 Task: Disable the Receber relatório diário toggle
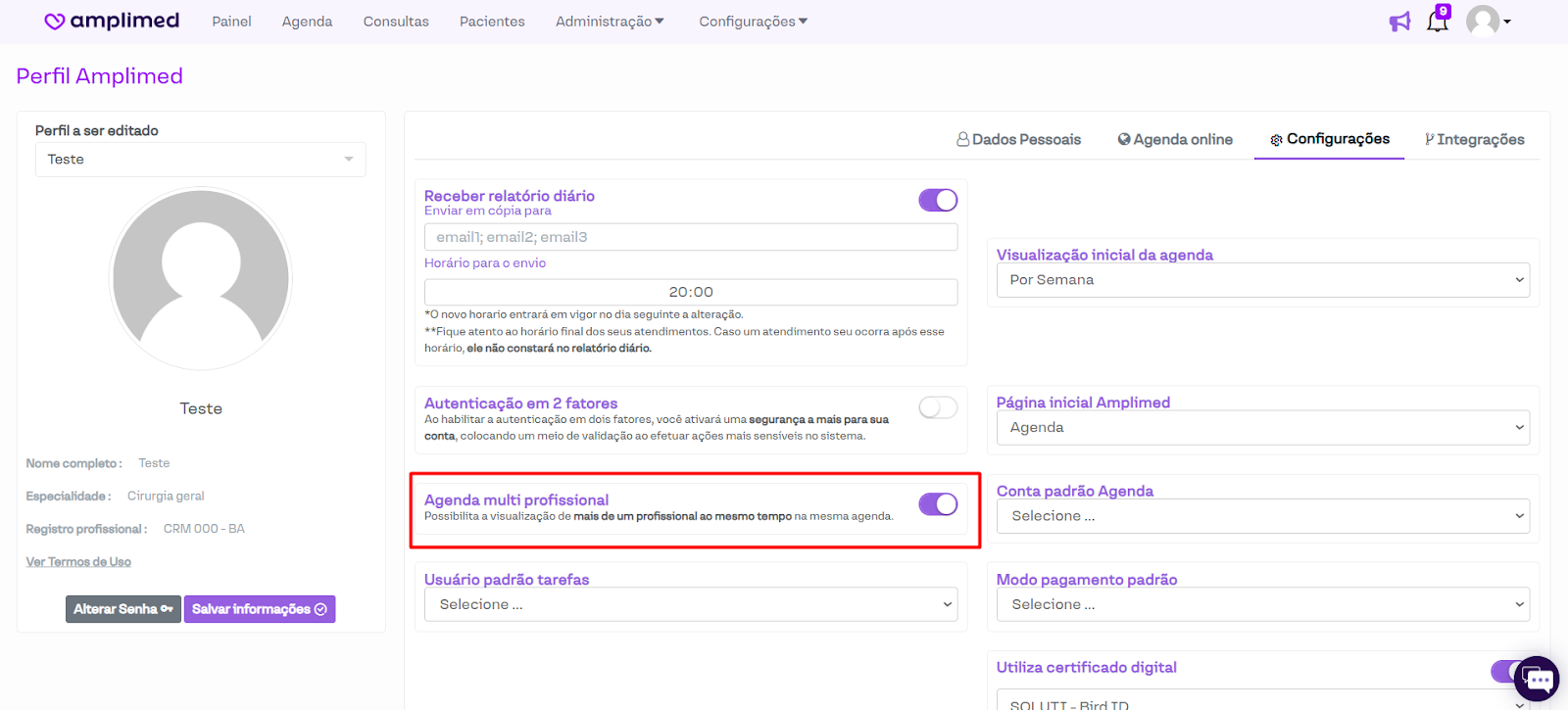(x=938, y=200)
